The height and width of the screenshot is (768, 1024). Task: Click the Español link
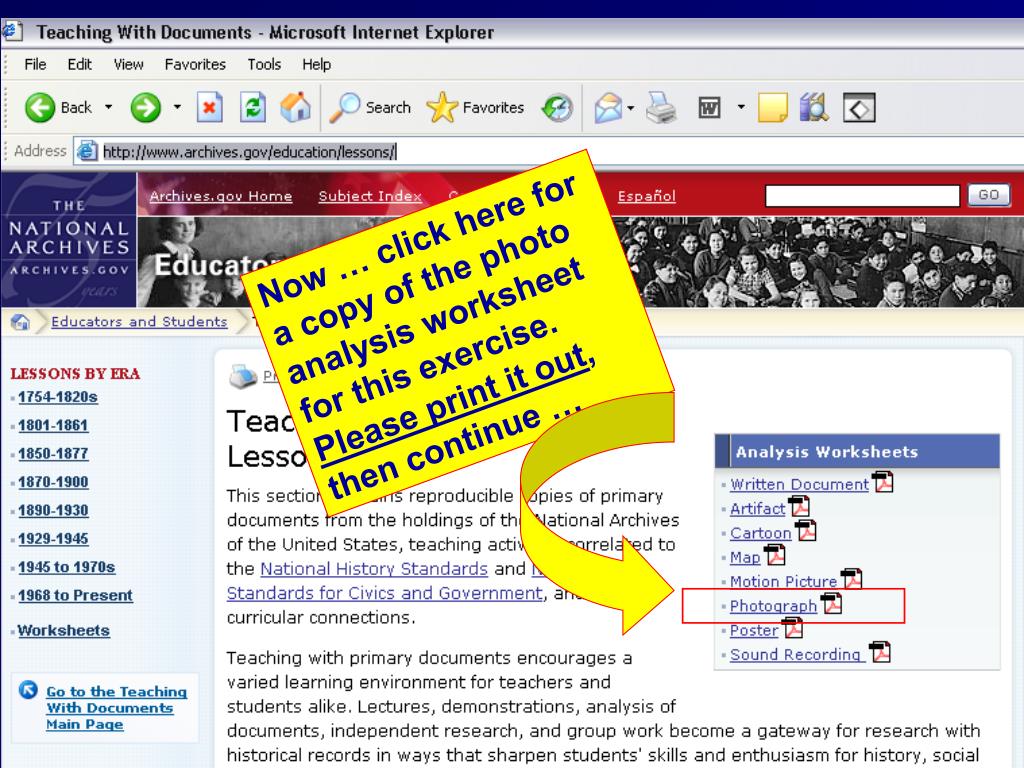(647, 196)
